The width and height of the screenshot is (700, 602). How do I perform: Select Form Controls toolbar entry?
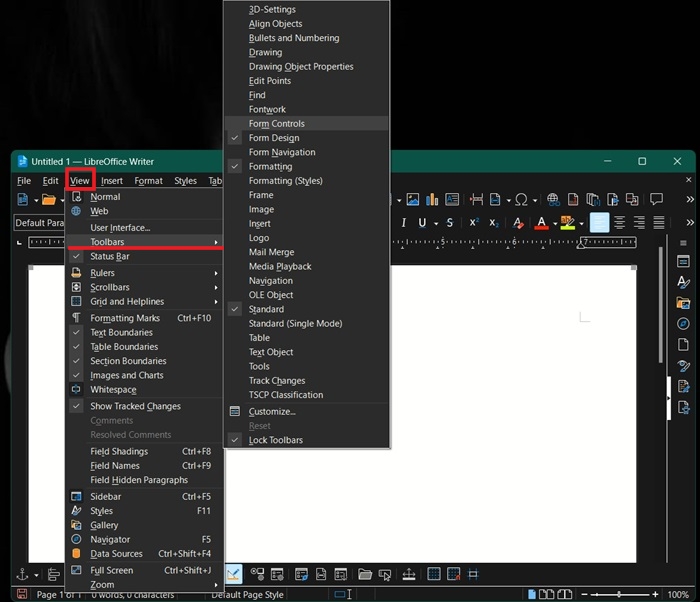tap(306, 124)
